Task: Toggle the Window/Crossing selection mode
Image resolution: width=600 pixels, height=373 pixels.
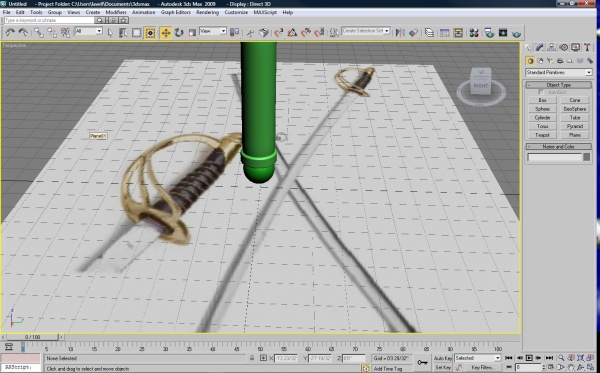Action: [x=150, y=33]
